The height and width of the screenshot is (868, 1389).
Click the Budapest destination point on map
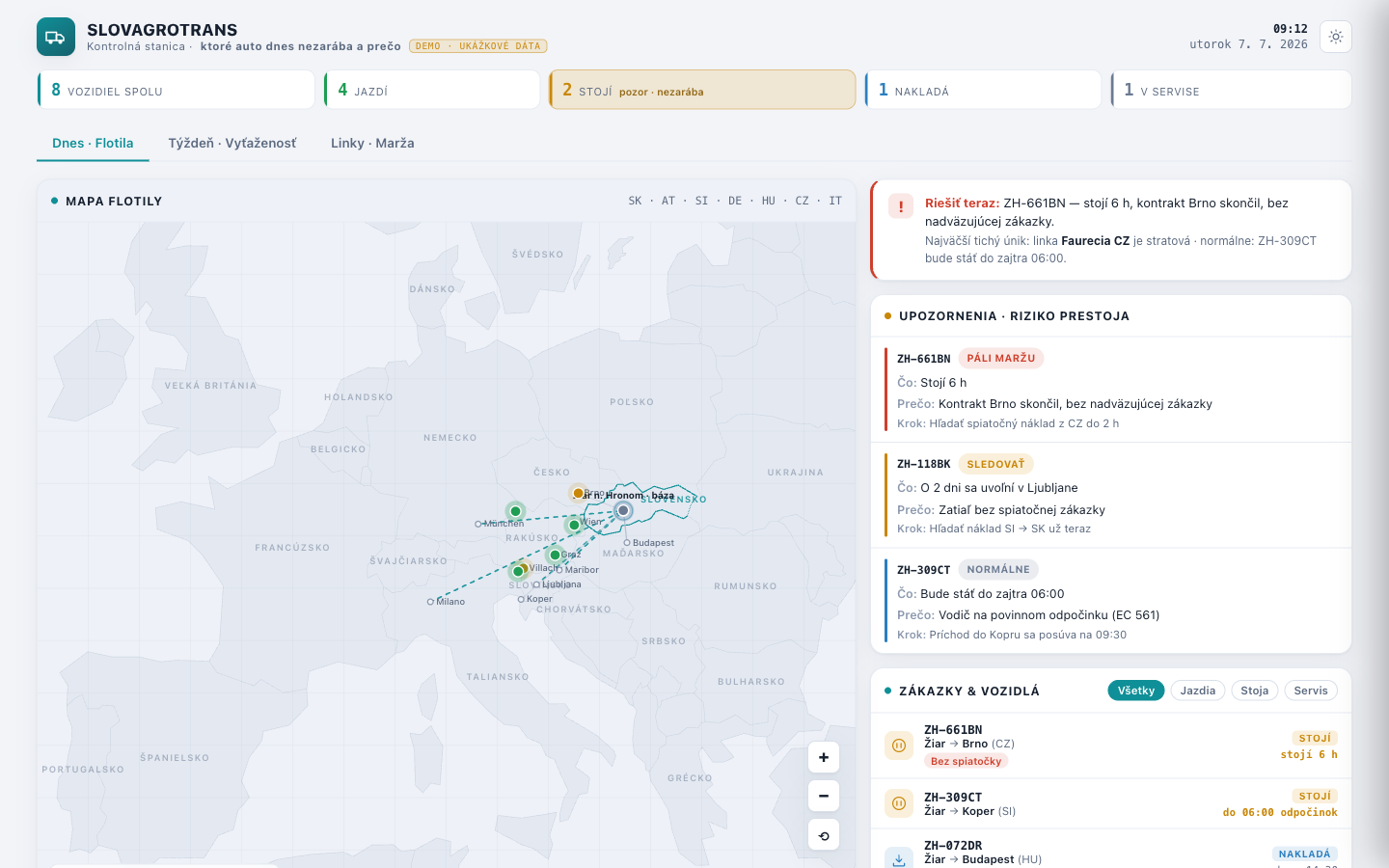627,543
